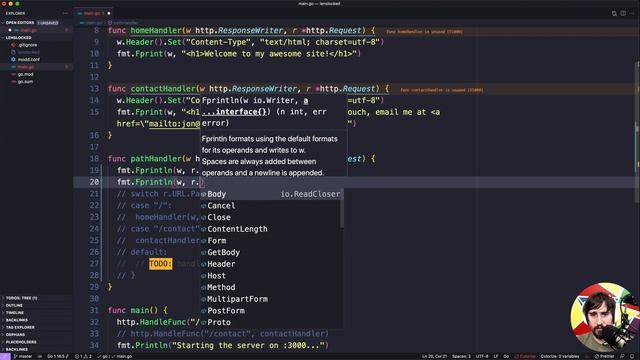Select Body in the autocomplete list
This screenshot has height=360, width=640.
pos(271,194)
